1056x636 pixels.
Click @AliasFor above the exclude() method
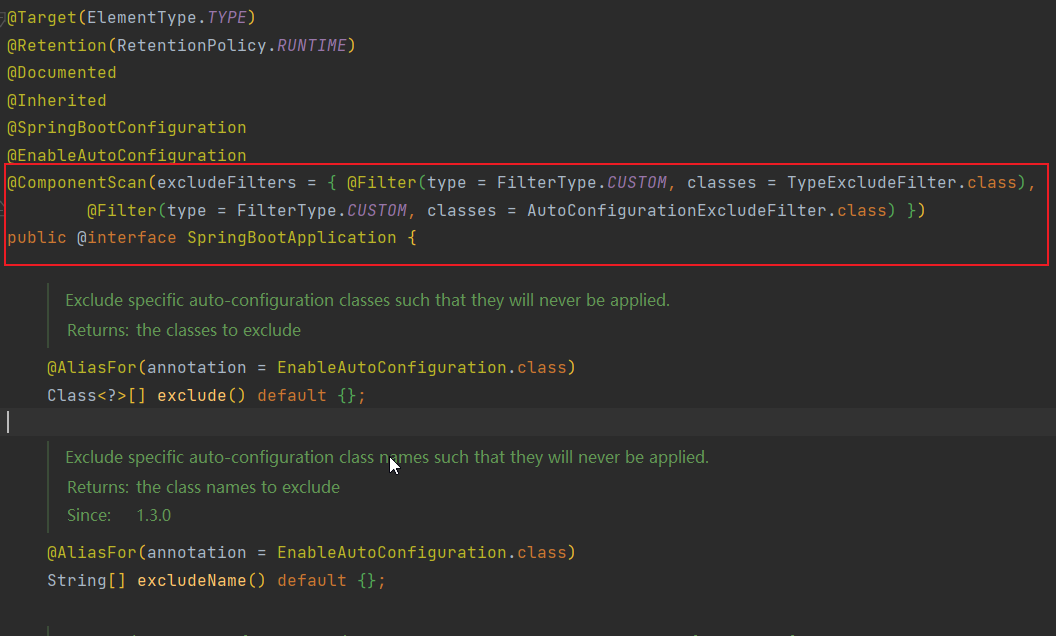(x=92, y=368)
